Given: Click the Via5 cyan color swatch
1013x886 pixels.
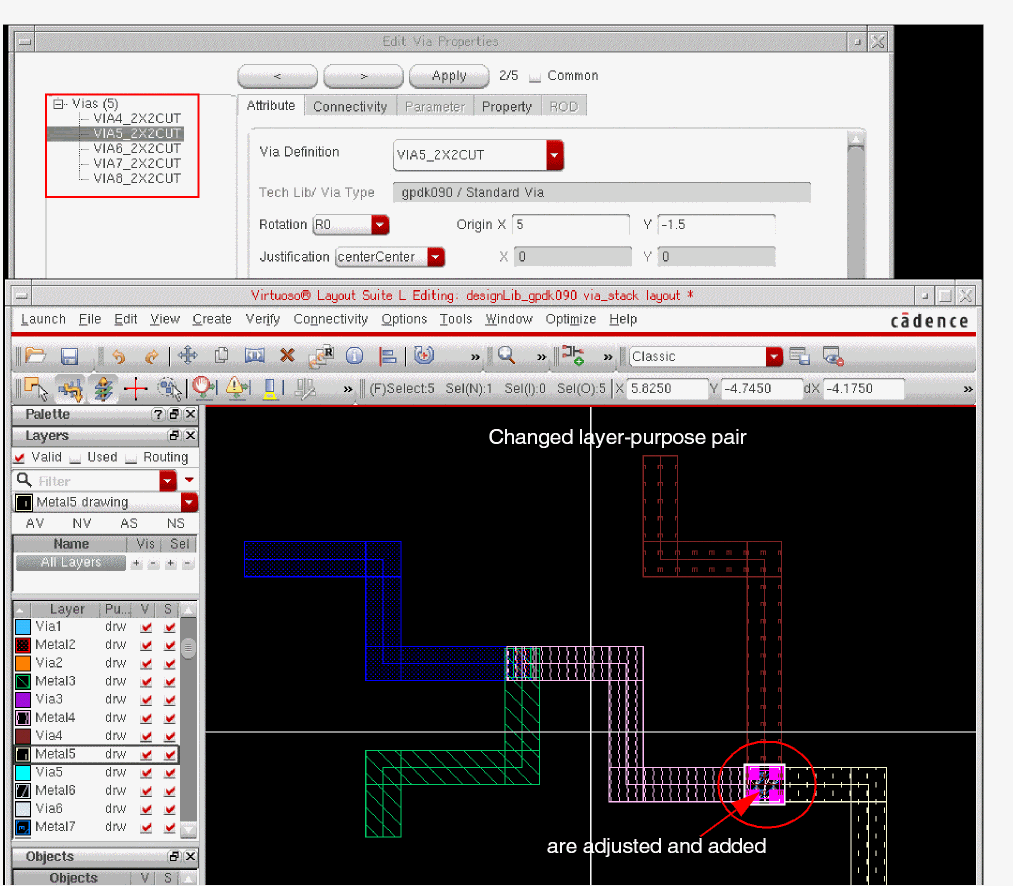Looking at the screenshot, I should (23, 773).
